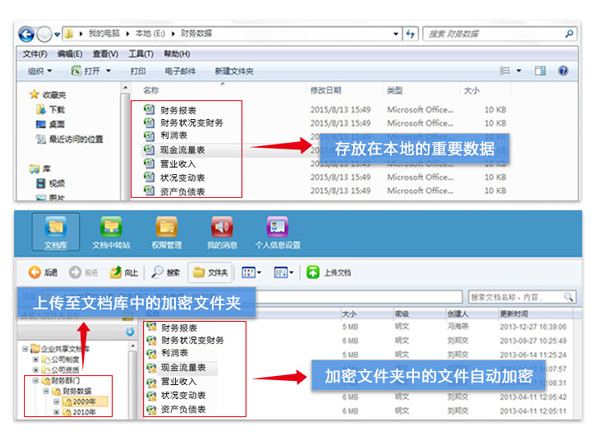Select 财务状况变财务 in document library list
595x442 pixels.
pos(186,340)
